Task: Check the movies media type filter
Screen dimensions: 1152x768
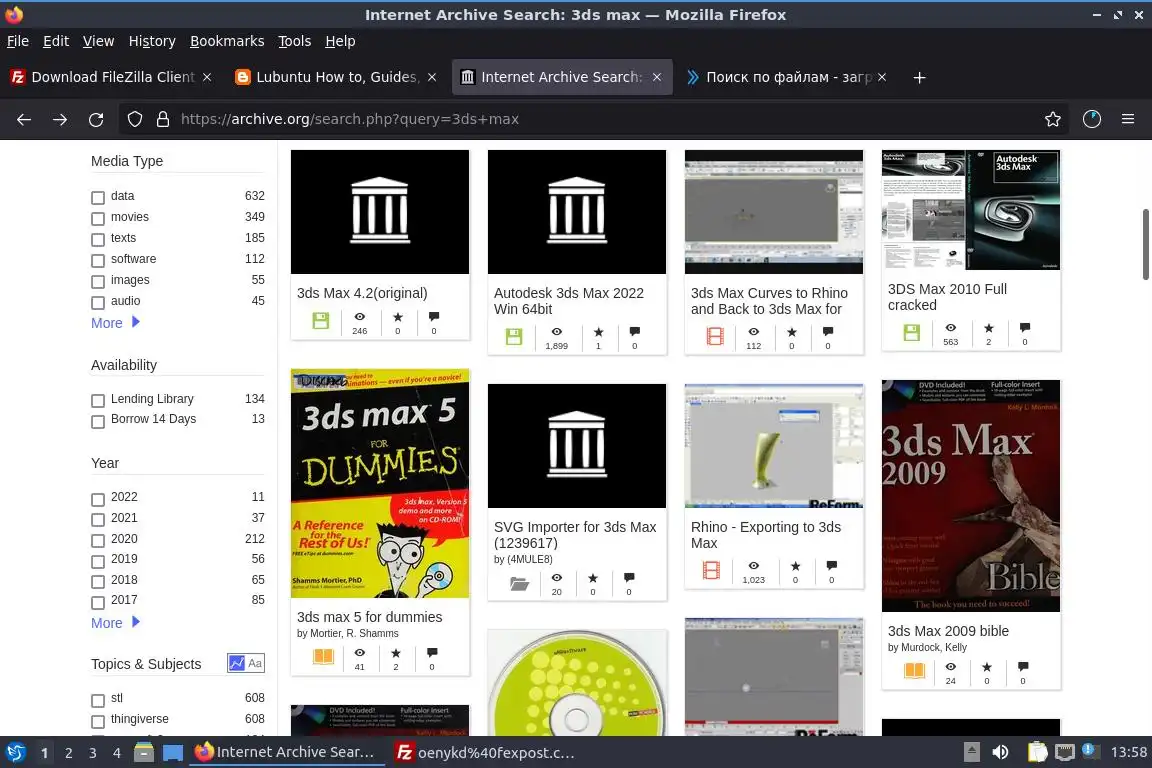Action: 98,218
